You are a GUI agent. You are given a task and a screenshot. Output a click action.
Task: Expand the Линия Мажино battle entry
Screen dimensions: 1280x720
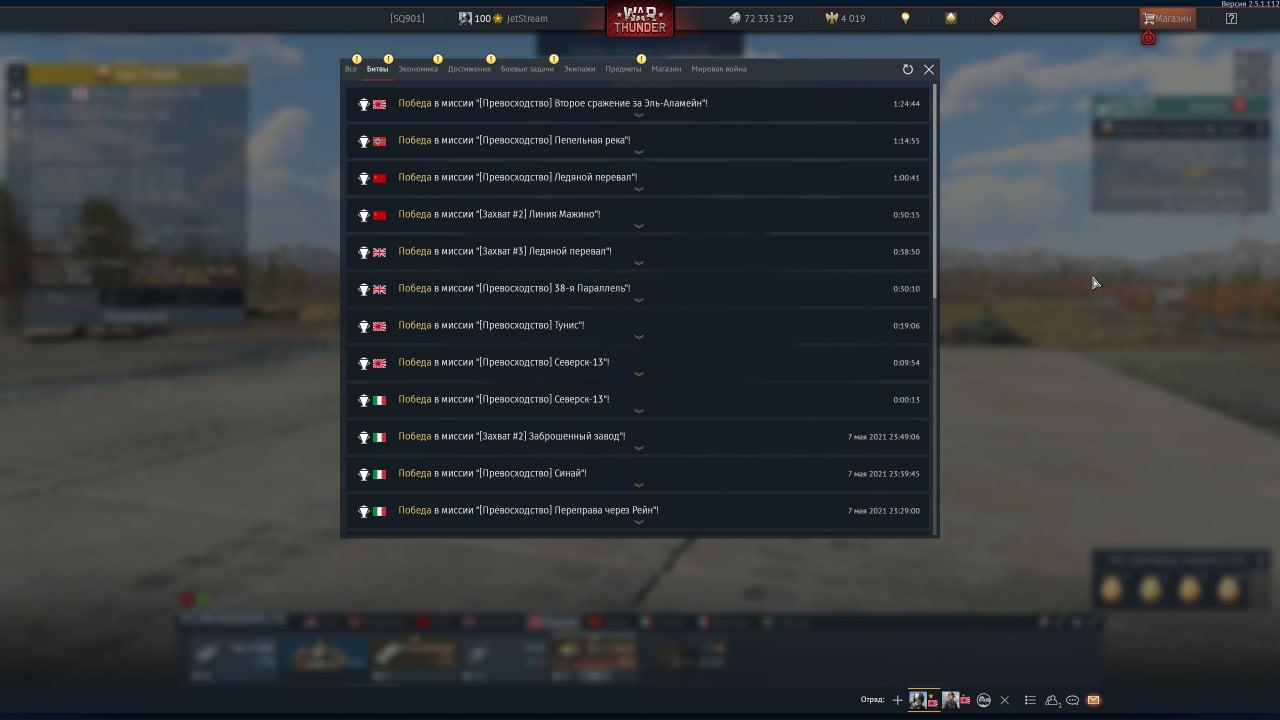point(639,226)
